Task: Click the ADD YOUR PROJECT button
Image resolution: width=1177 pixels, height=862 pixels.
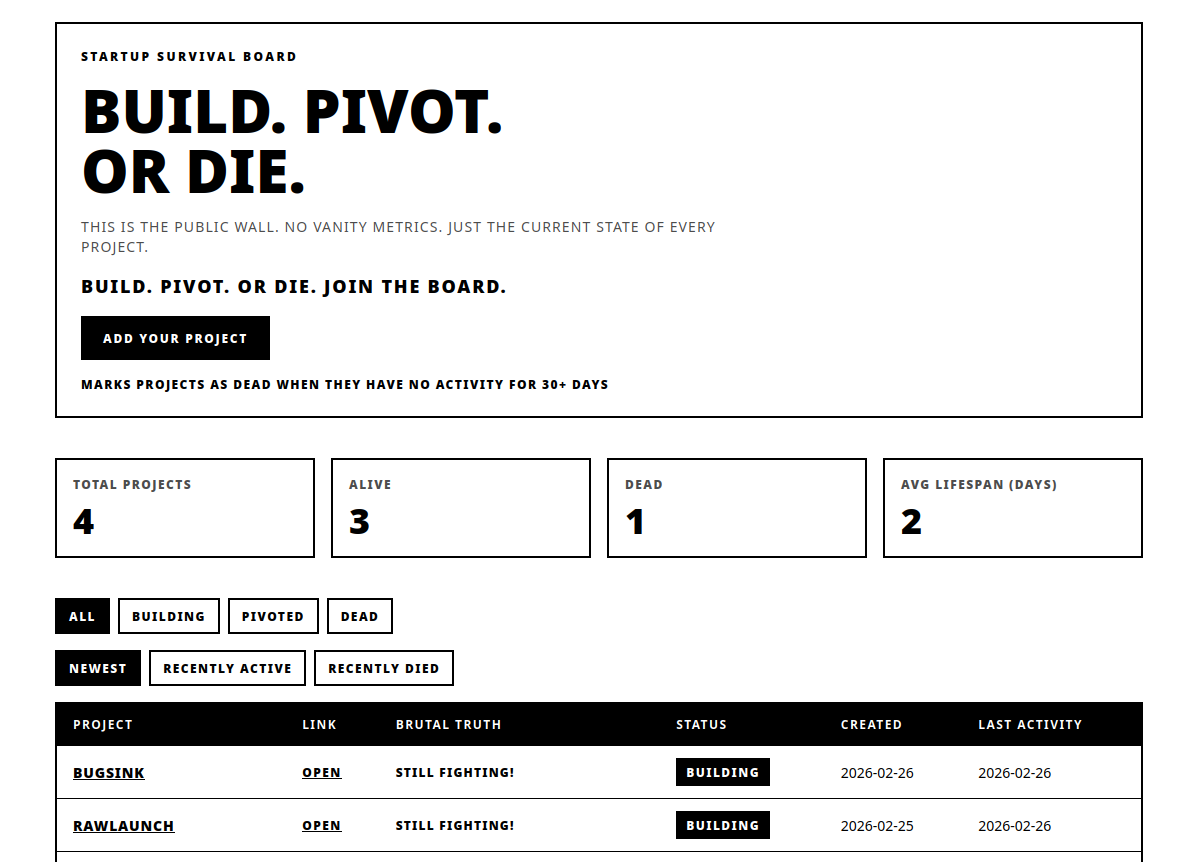Action: 175,338
